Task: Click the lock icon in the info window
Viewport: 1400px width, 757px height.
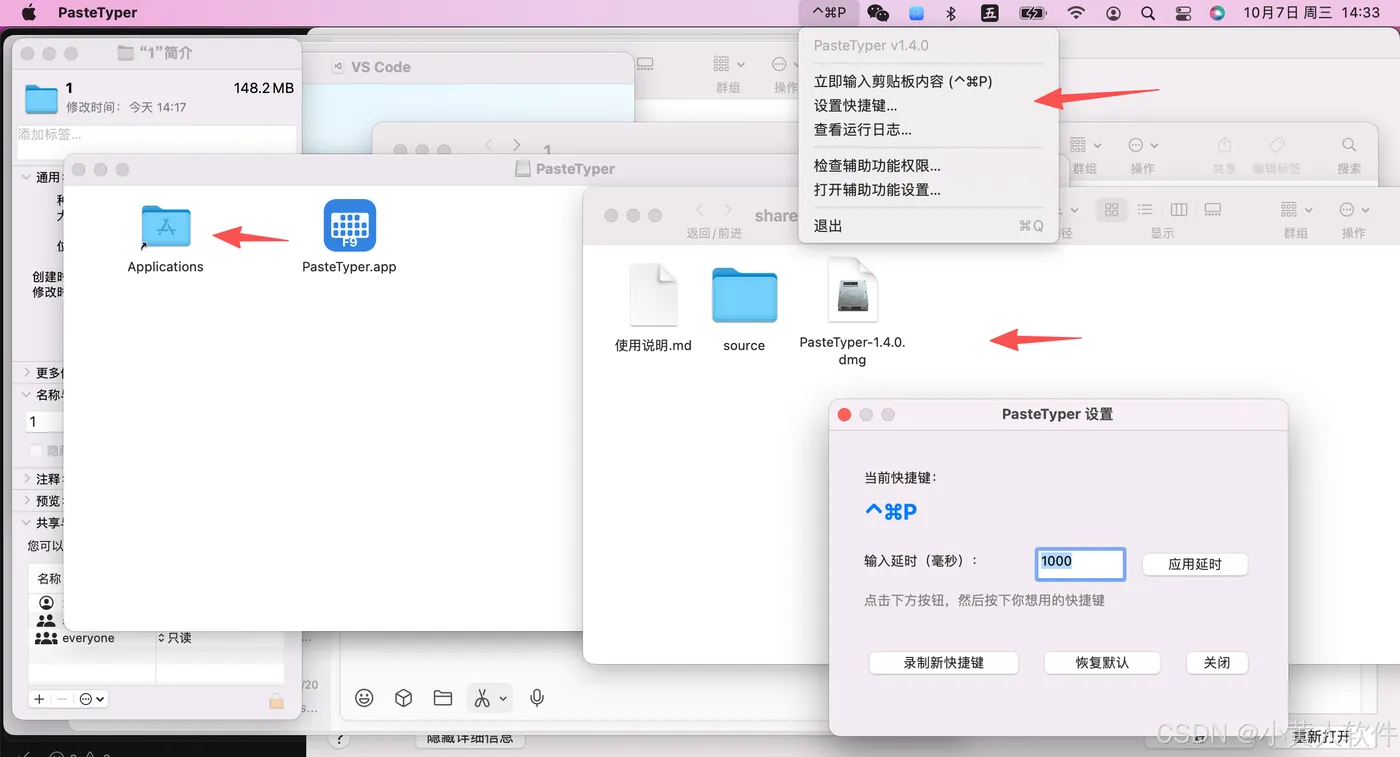Action: point(276,700)
